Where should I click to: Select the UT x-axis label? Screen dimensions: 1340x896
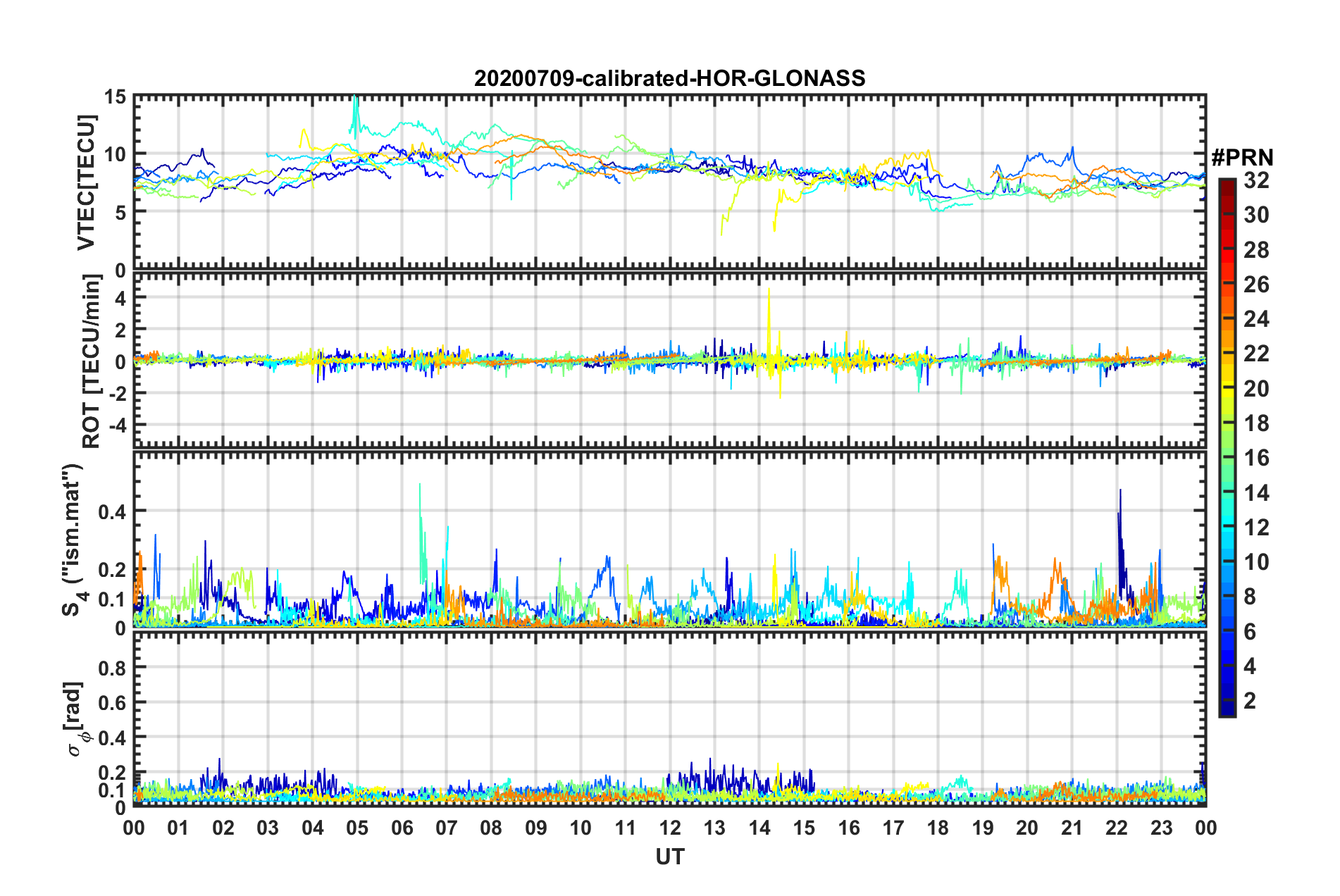[x=669, y=857]
